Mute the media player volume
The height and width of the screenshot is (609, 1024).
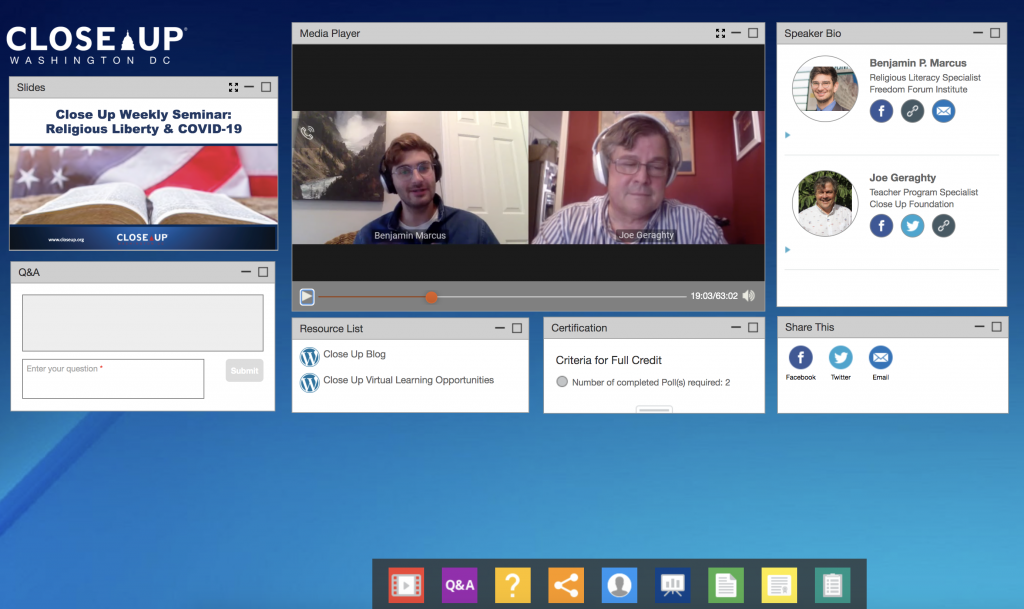click(749, 296)
